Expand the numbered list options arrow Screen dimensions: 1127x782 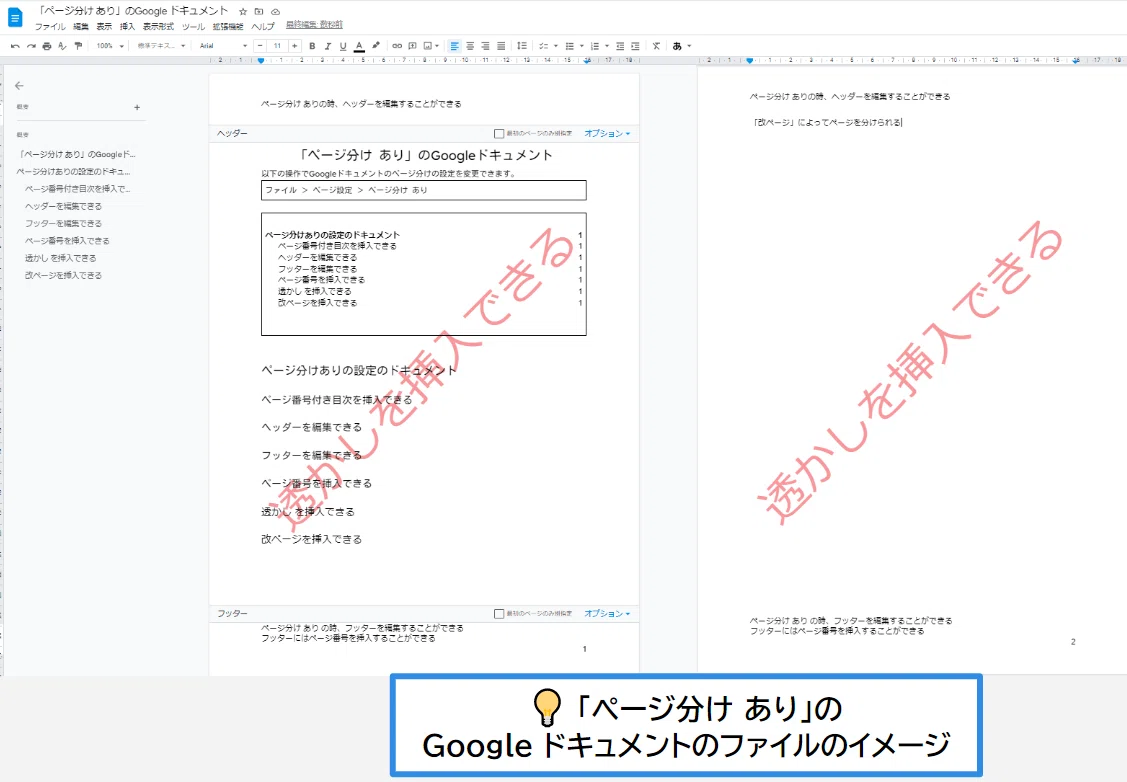(607, 46)
